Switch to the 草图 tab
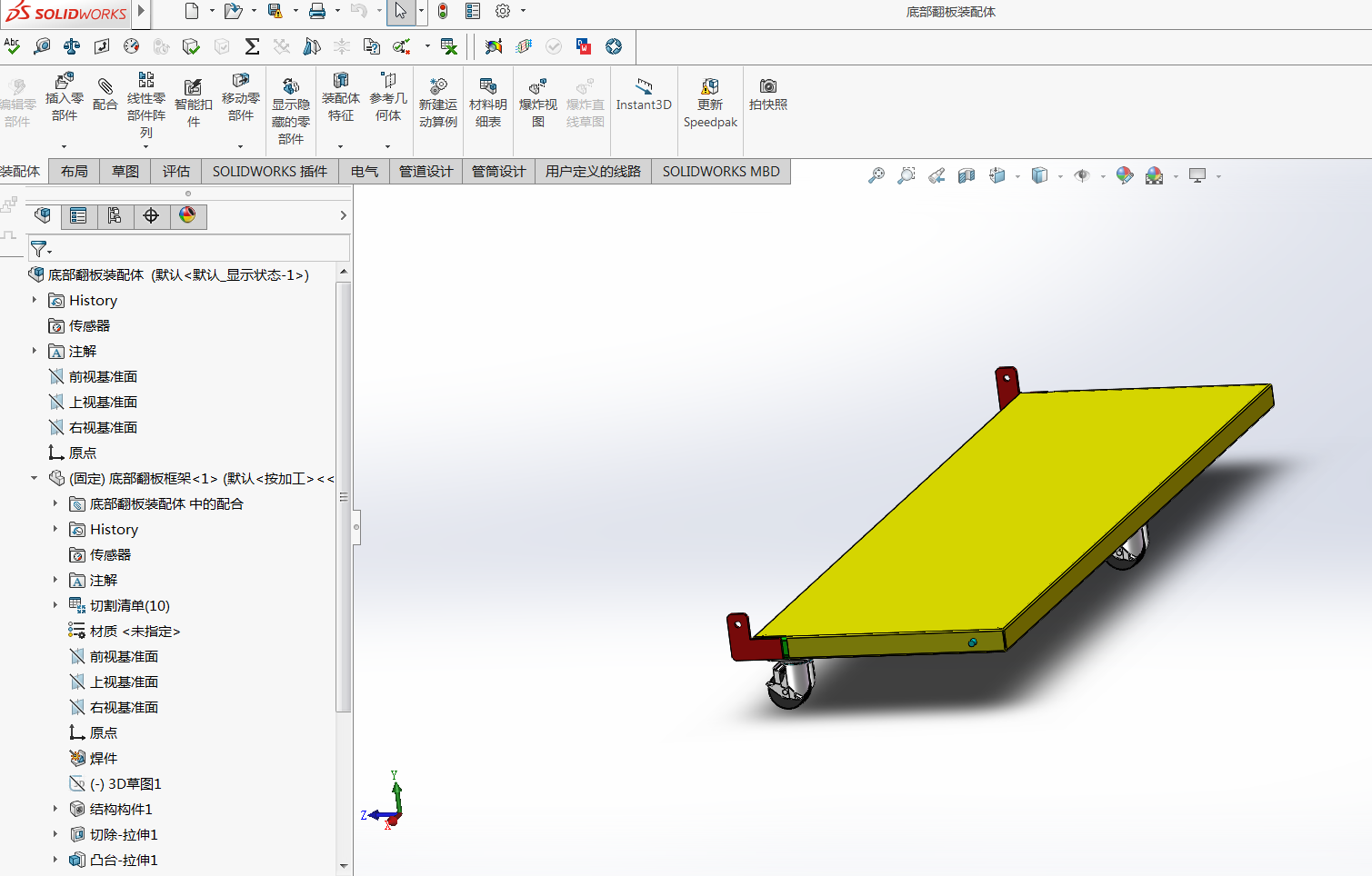Screen dimensions: 1372x876 pos(125,171)
